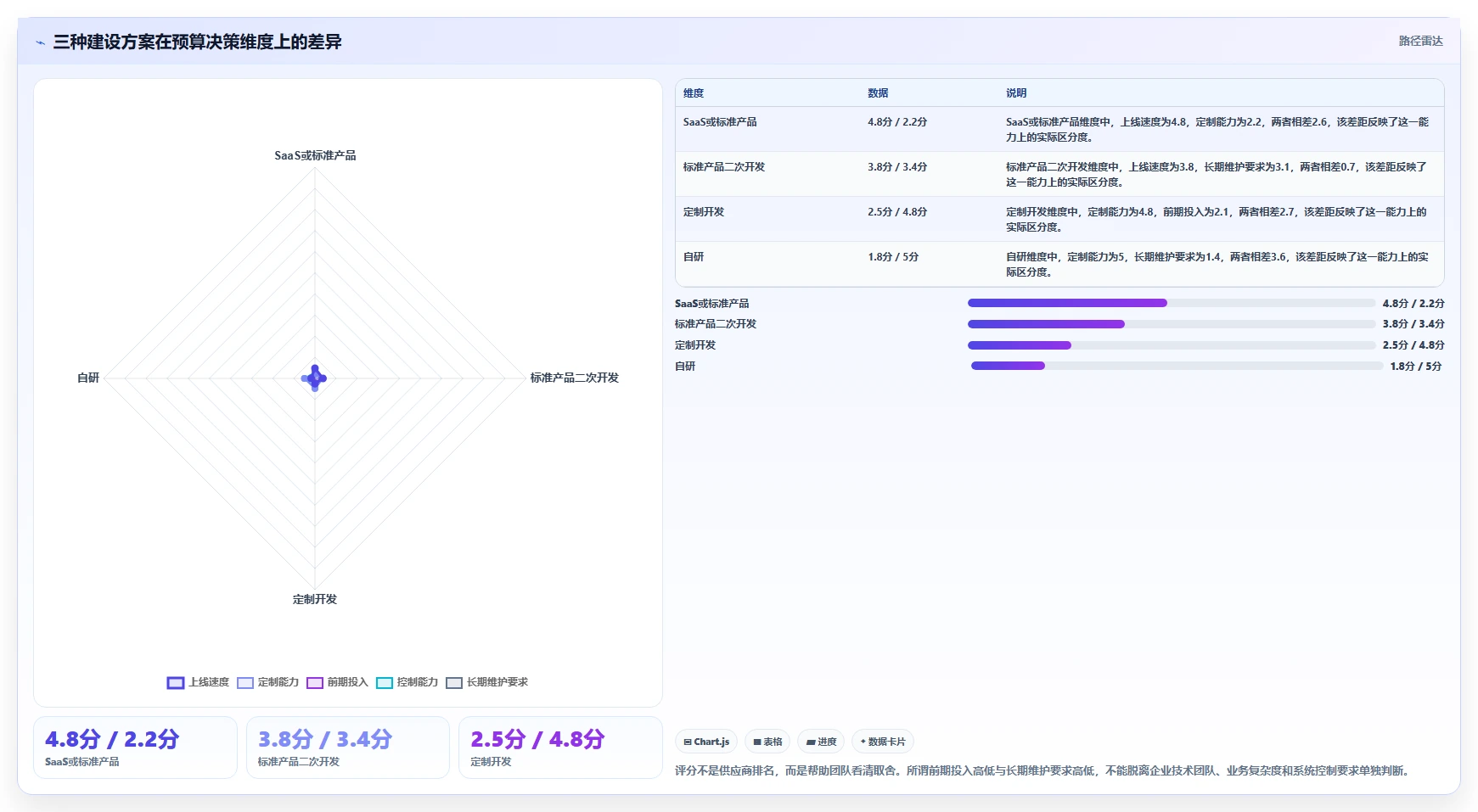The height and width of the screenshot is (812, 1478).
Task: Toggle 控制能力 legend series
Action: click(407, 682)
